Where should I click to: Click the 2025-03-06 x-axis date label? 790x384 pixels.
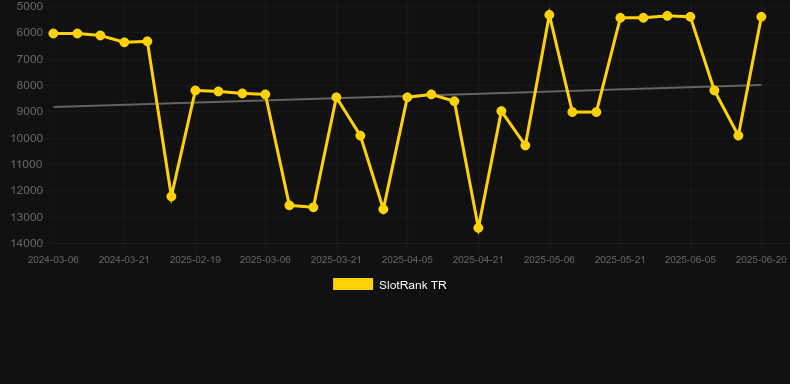266,260
